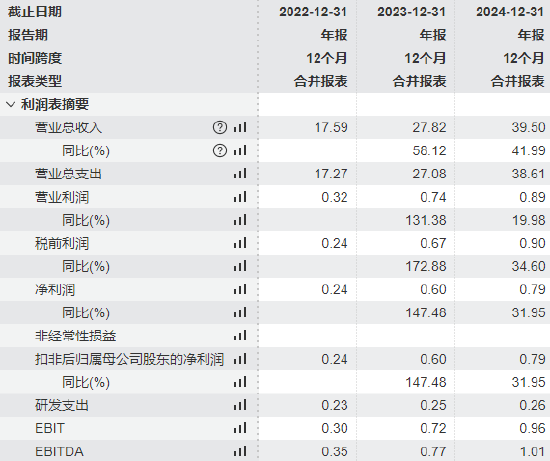Image resolution: width=550 pixels, height=461 pixels.
Task: Show chart for 营业总收入 row
Action: pyautogui.click(x=240, y=127)
